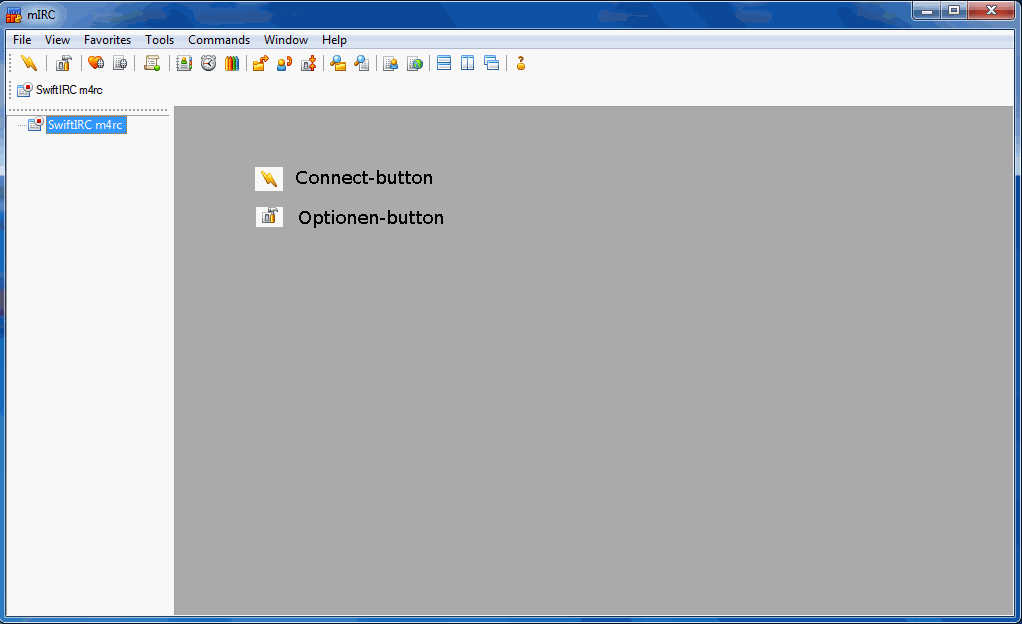The image size is (1022, 624).
Task: Tile windows horizontally via toolbar icon
Action: [444, 63]
